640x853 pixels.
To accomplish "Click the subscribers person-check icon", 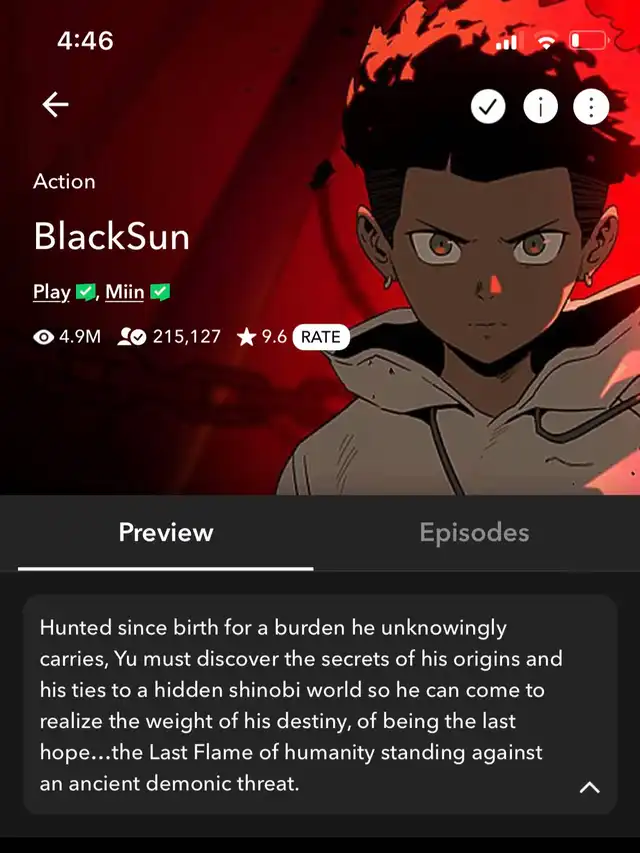I will (x=132, y=337).
